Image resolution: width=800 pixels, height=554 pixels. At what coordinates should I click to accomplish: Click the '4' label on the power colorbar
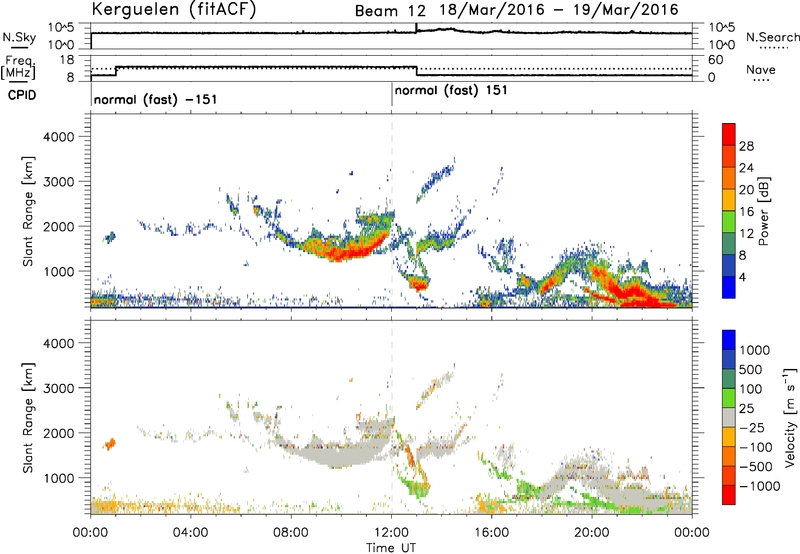coord(742,277)
